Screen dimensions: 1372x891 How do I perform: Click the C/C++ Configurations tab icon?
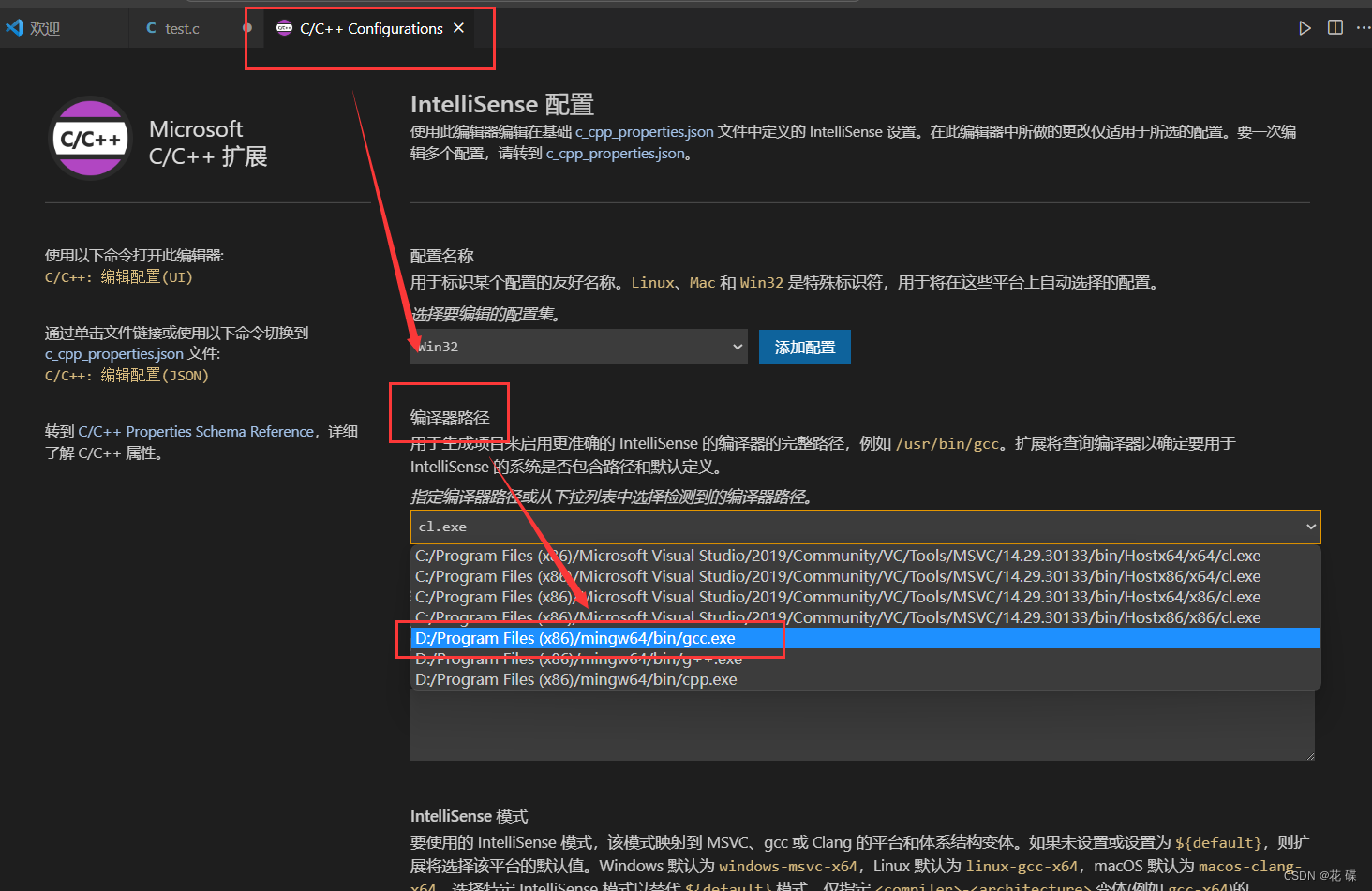(x=284, y=28)
